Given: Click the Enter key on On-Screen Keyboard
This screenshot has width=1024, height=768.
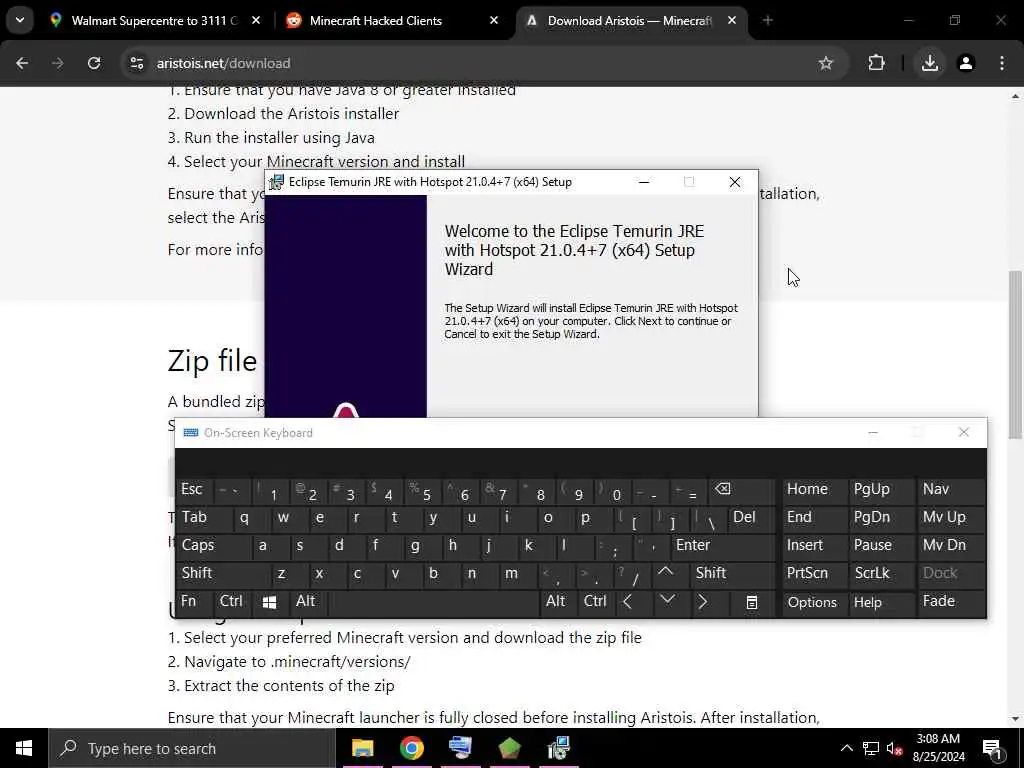Looking at the screenshot, I should click(x=722, y=545).
